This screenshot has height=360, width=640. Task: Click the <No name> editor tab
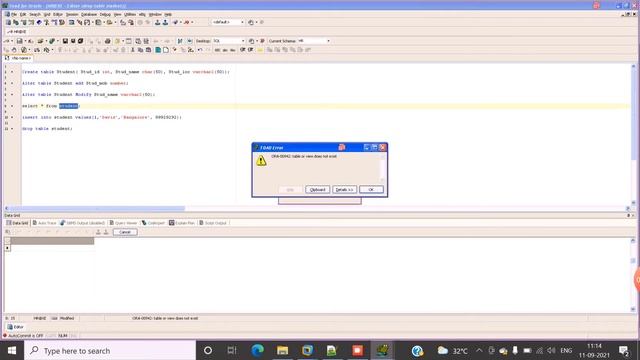18,58
